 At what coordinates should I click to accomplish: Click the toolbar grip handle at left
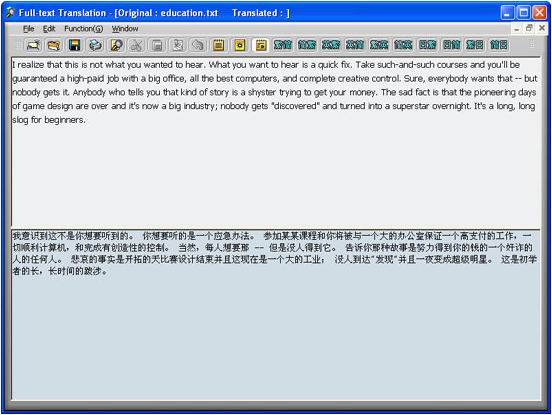pos(19,45)
